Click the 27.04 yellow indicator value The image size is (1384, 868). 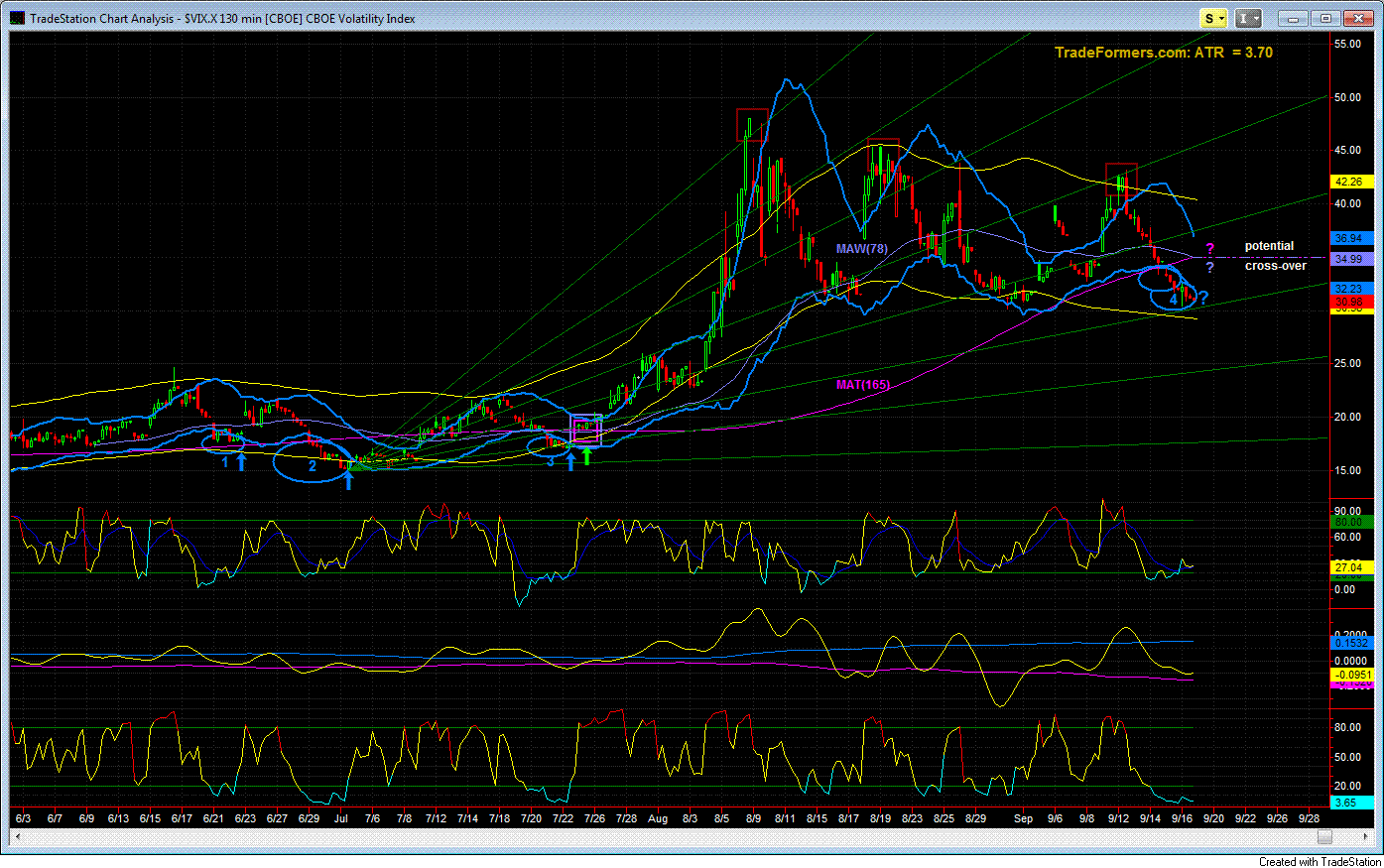pyautogui.click(x=1350, y=567)
